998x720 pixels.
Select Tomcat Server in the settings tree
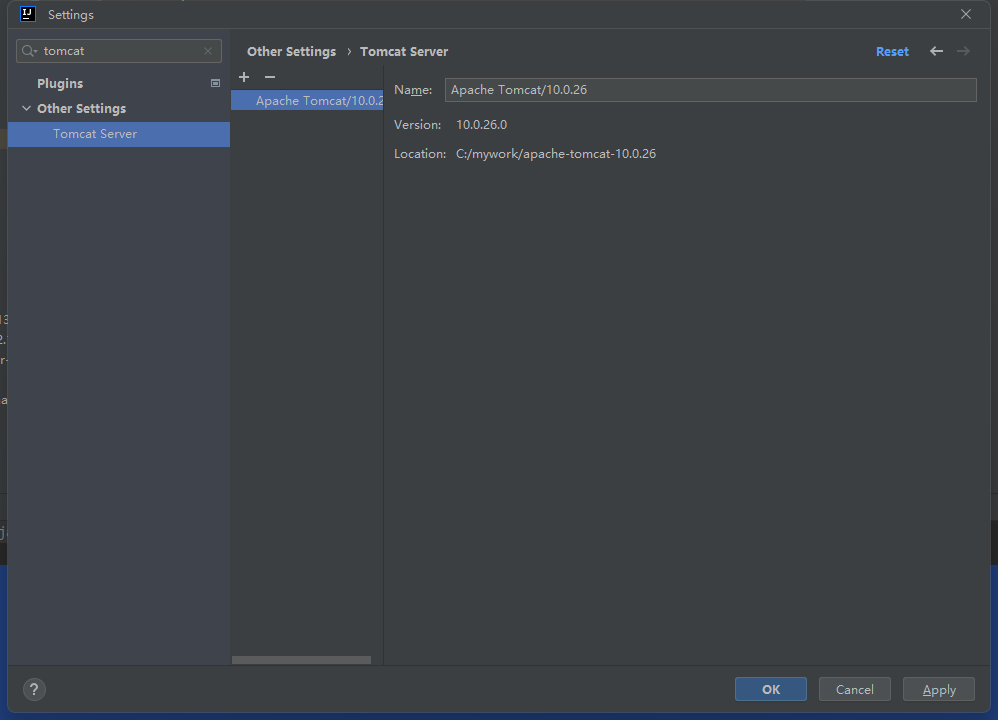(x=119, y=134)
